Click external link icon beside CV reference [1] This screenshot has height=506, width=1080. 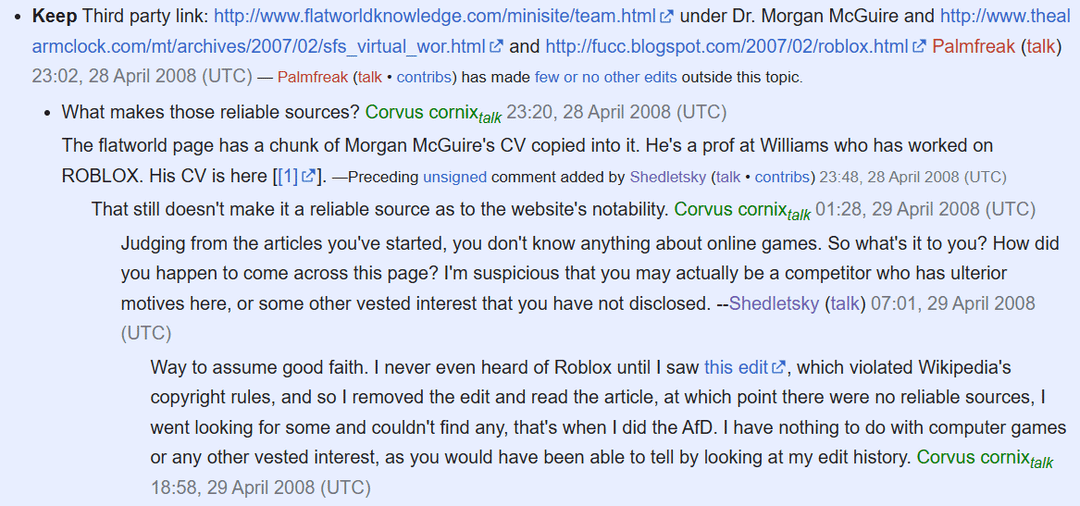pos(310,178)
